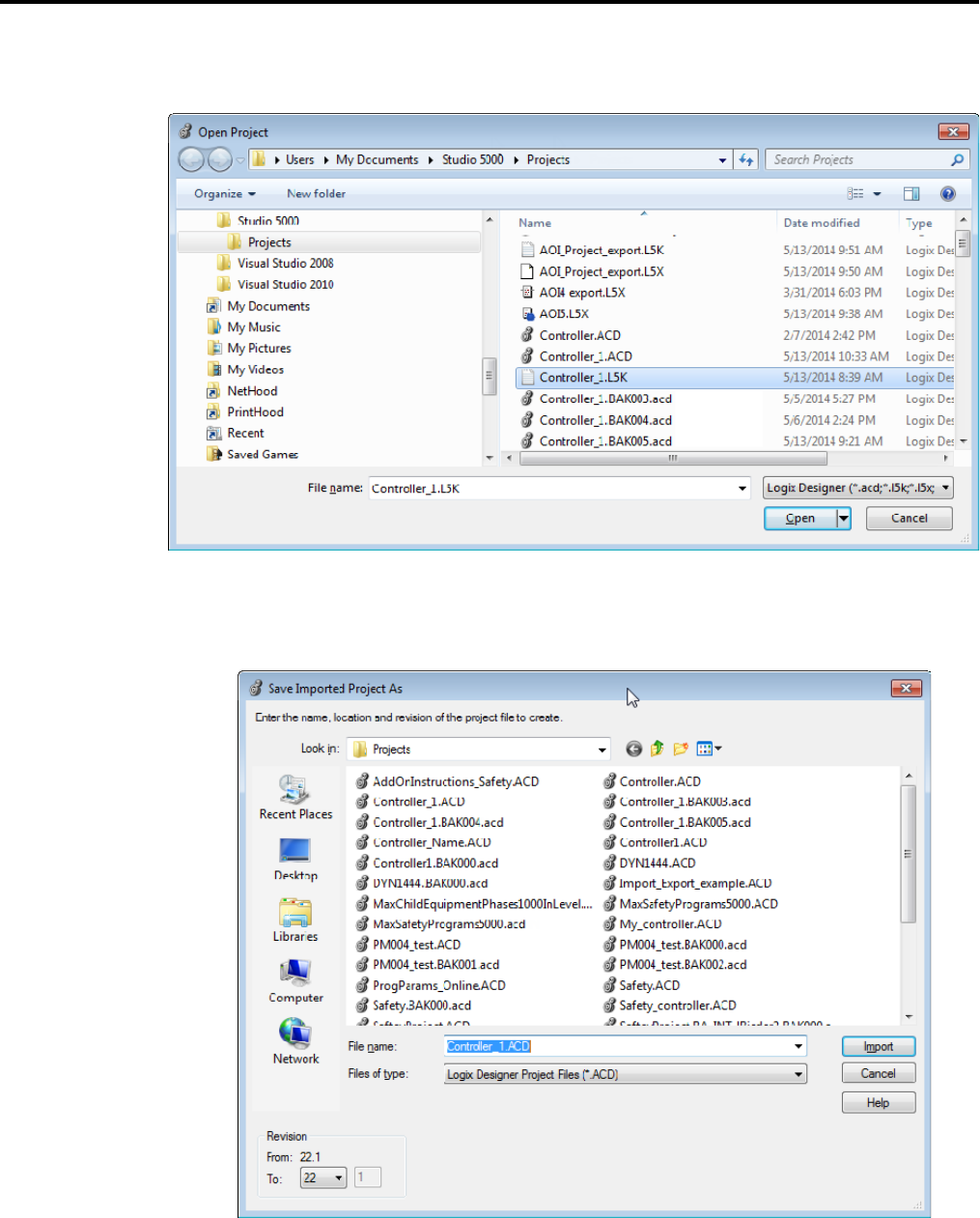Click the Import button
This screenshot has height=1218, width=980.
(x=878, y=1047)
